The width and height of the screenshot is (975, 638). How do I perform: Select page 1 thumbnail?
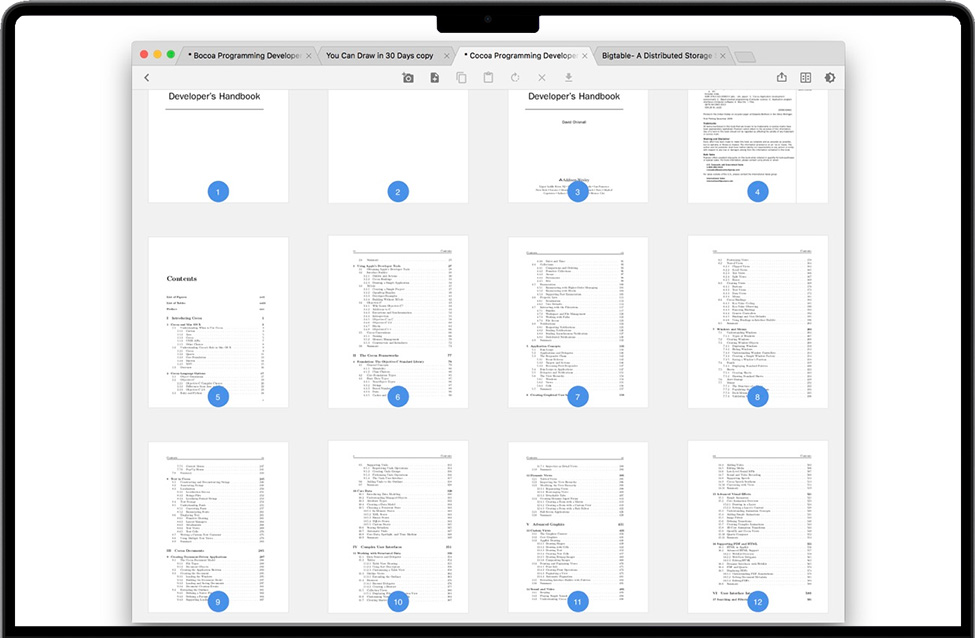click(218, 146)
